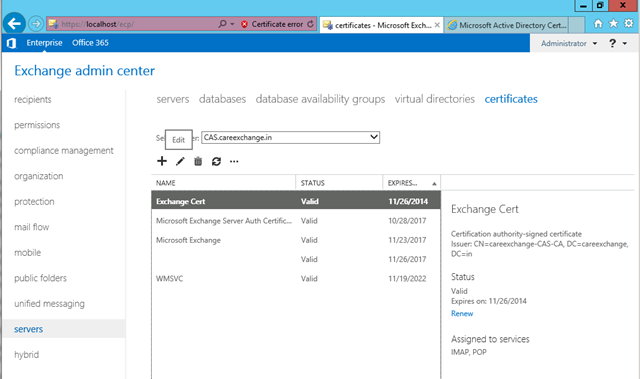Open the Administrator account dropdown
The image size is (640, 379).
pyautogui.click(x=569, y=43)
